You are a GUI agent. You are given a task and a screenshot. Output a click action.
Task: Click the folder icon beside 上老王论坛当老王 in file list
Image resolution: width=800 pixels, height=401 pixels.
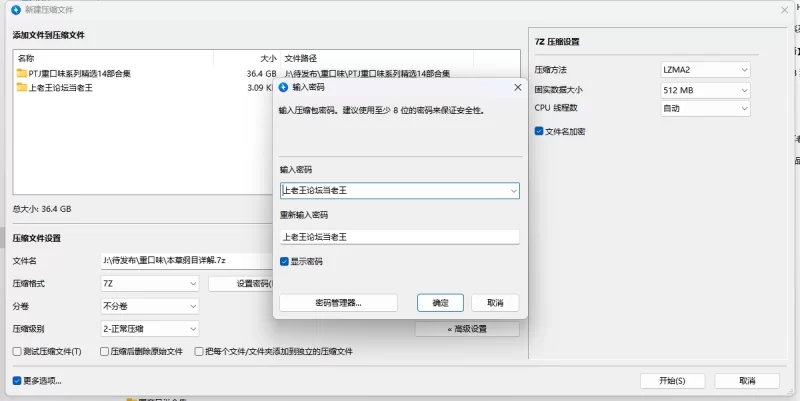coord(21,88)
